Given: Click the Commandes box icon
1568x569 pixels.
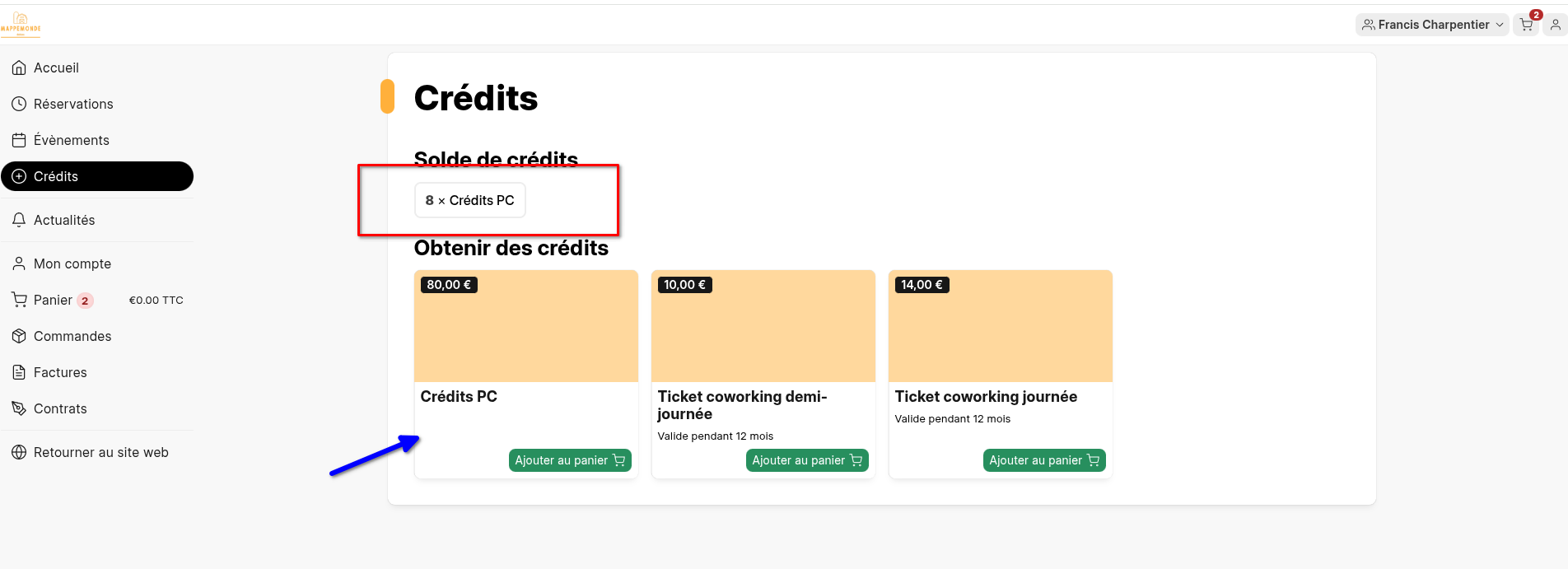Looking at the screenshot, I should tap(19, 336).
